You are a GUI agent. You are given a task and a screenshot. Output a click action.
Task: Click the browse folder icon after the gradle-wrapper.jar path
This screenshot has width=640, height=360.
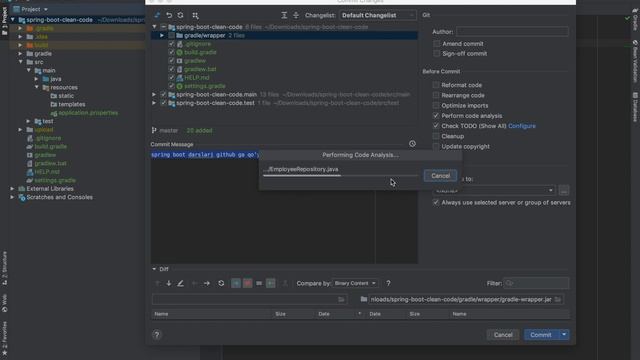(x=558, y=300)
